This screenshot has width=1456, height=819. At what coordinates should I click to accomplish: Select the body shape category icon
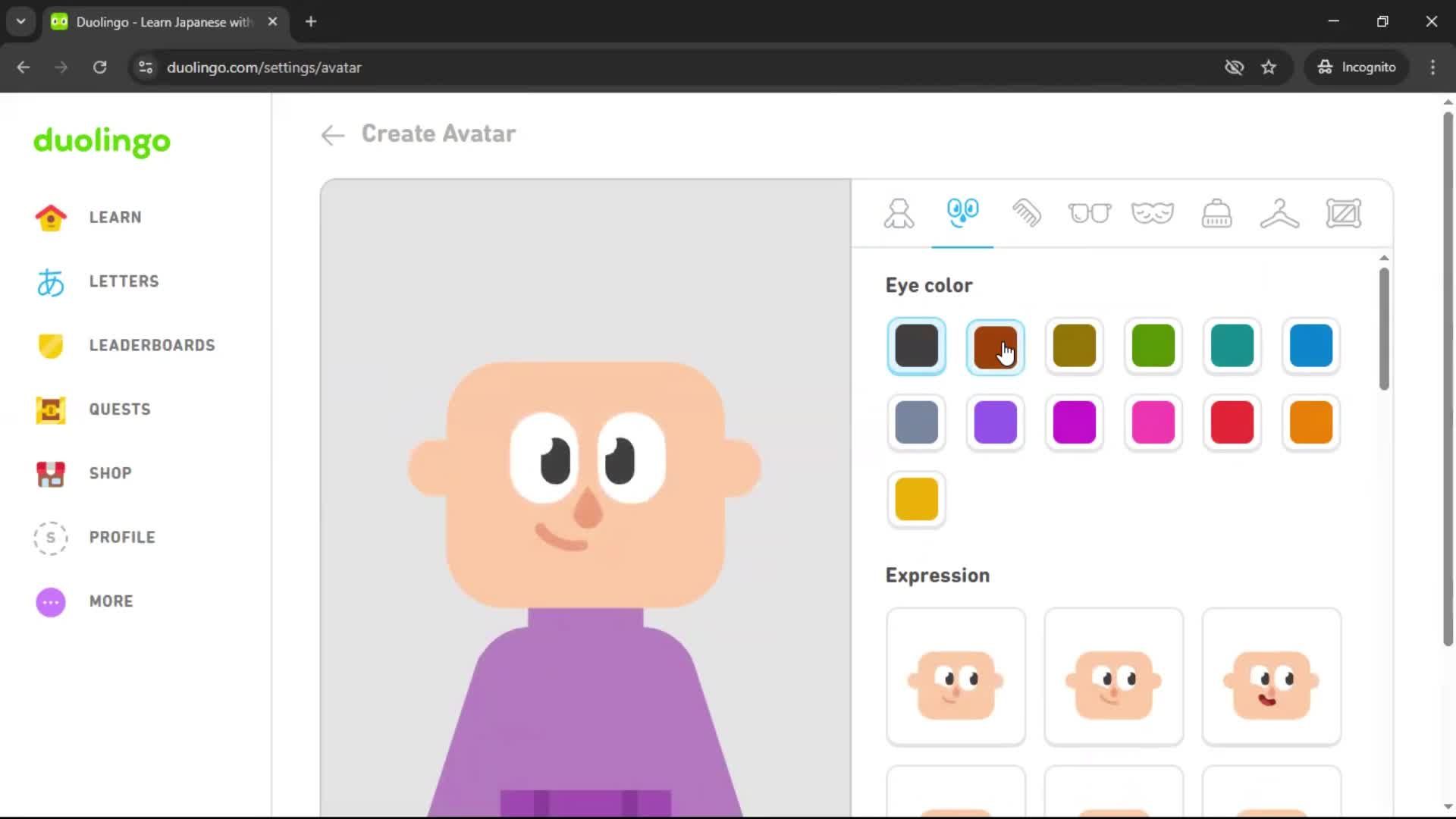[899, 213]
